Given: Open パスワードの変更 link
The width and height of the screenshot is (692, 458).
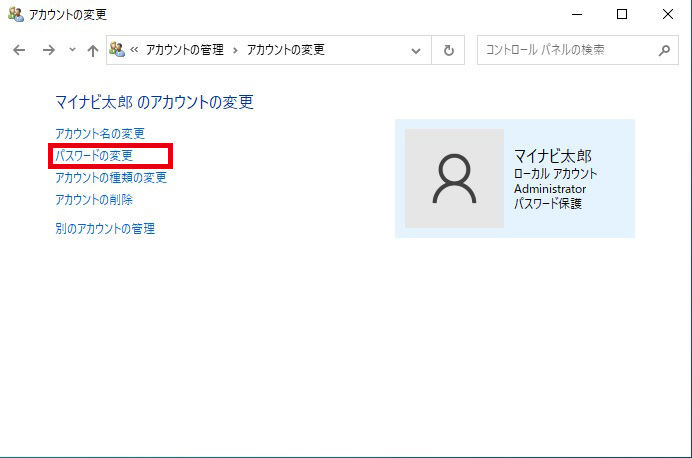Looking at the screenshot, I should click(94, 155).
